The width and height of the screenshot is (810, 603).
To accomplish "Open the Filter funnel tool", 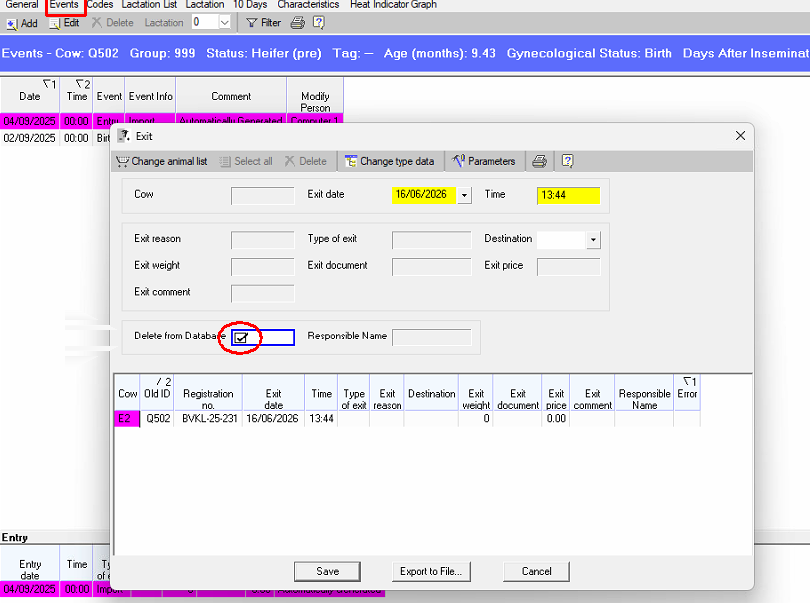I will click(x=263, y=23).
